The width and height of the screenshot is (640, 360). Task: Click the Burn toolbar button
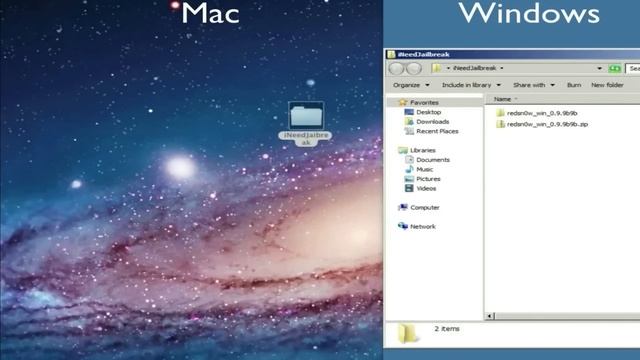click(x=574, y=85)
